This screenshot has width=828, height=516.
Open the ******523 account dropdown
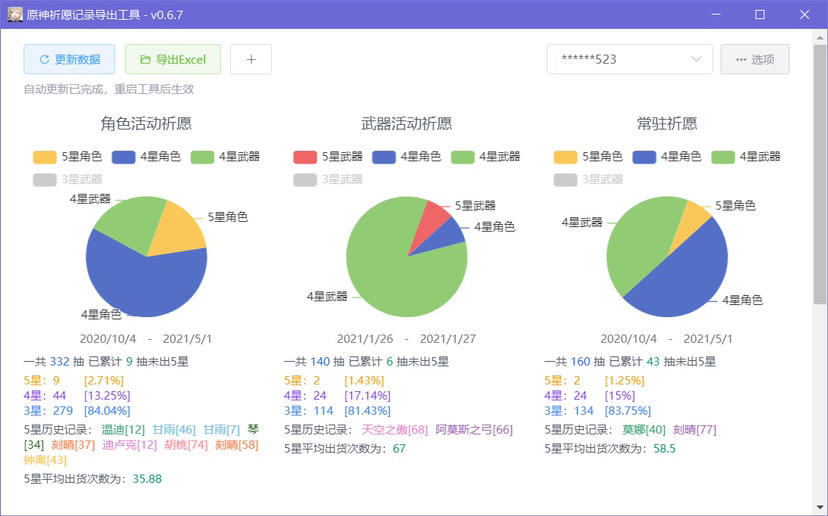629,59
